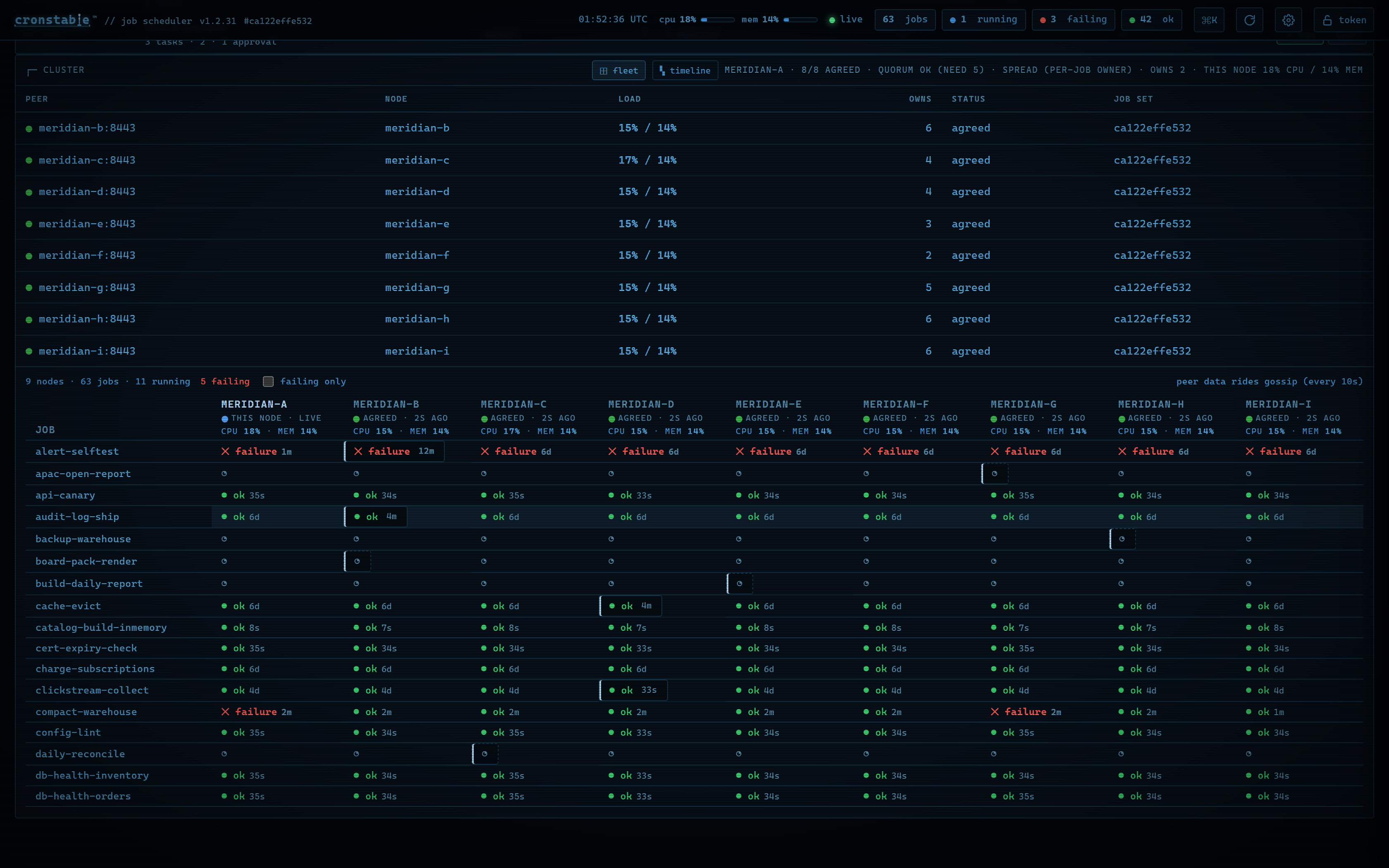Click alert-selftest failure 12m cell for MERIDIAN-B
Viewport: 1389px width, 868px height.
[394, 452]
